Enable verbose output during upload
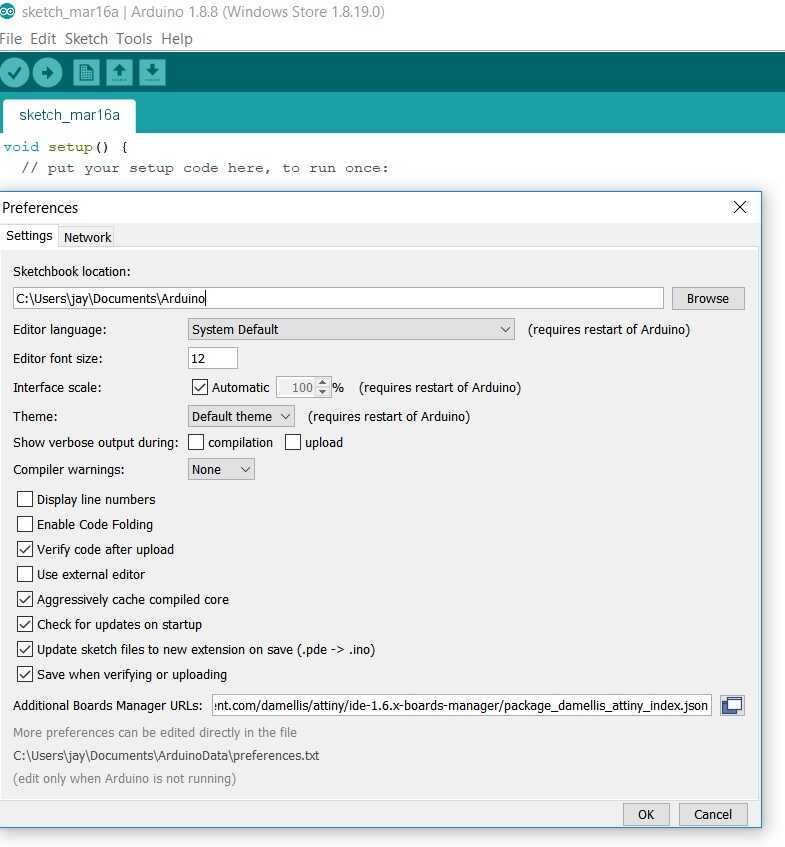This screenshot has height=847, width=785. [x=293, y=442]
